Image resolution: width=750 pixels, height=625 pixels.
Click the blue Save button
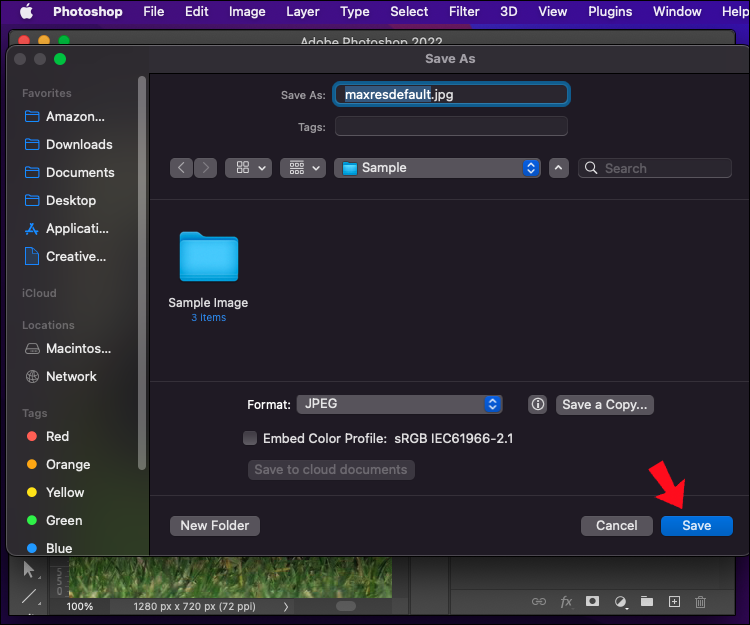click(696, 526)
